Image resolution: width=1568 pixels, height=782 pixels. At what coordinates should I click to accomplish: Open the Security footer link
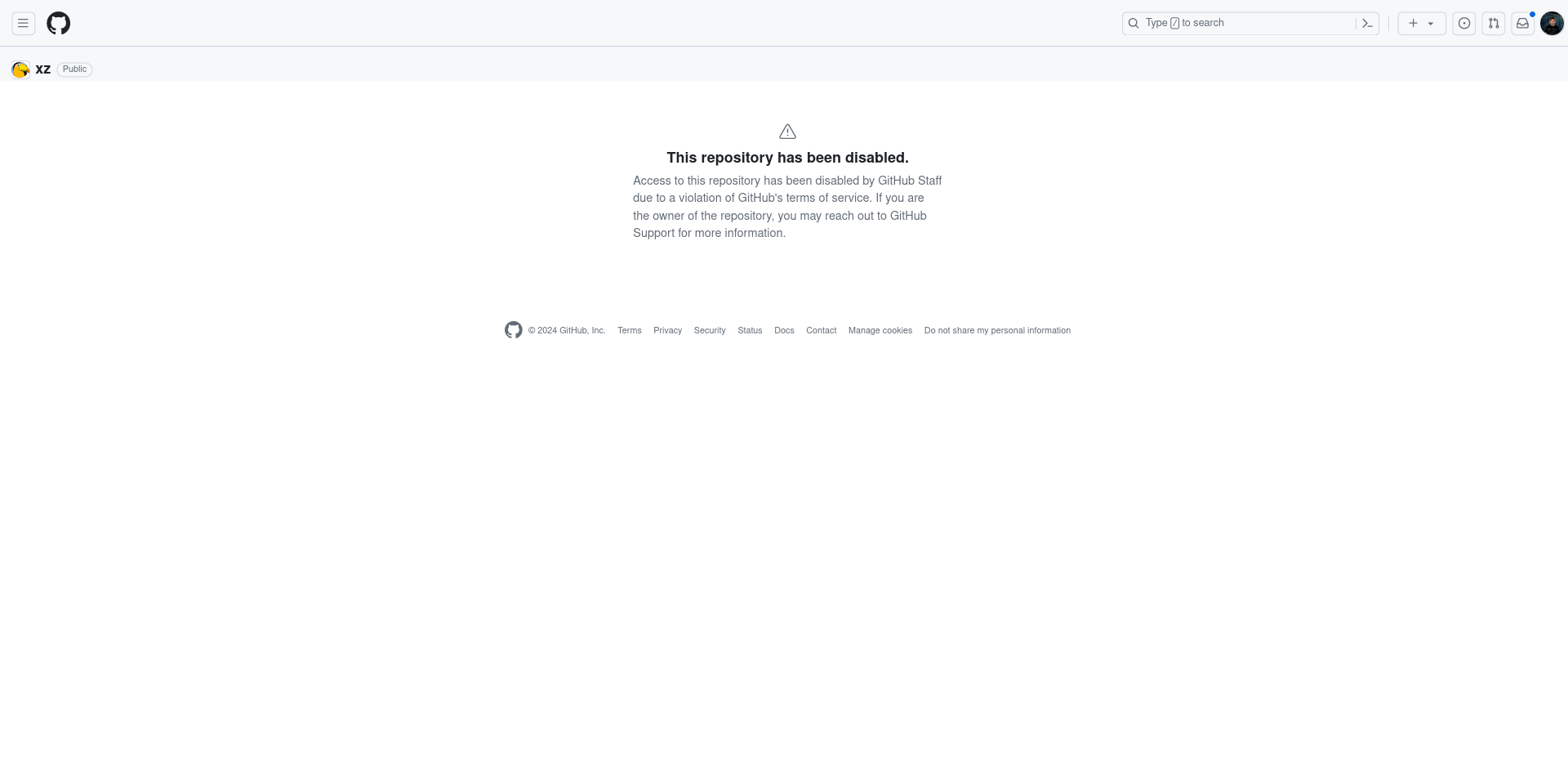[x=710, y=331]
